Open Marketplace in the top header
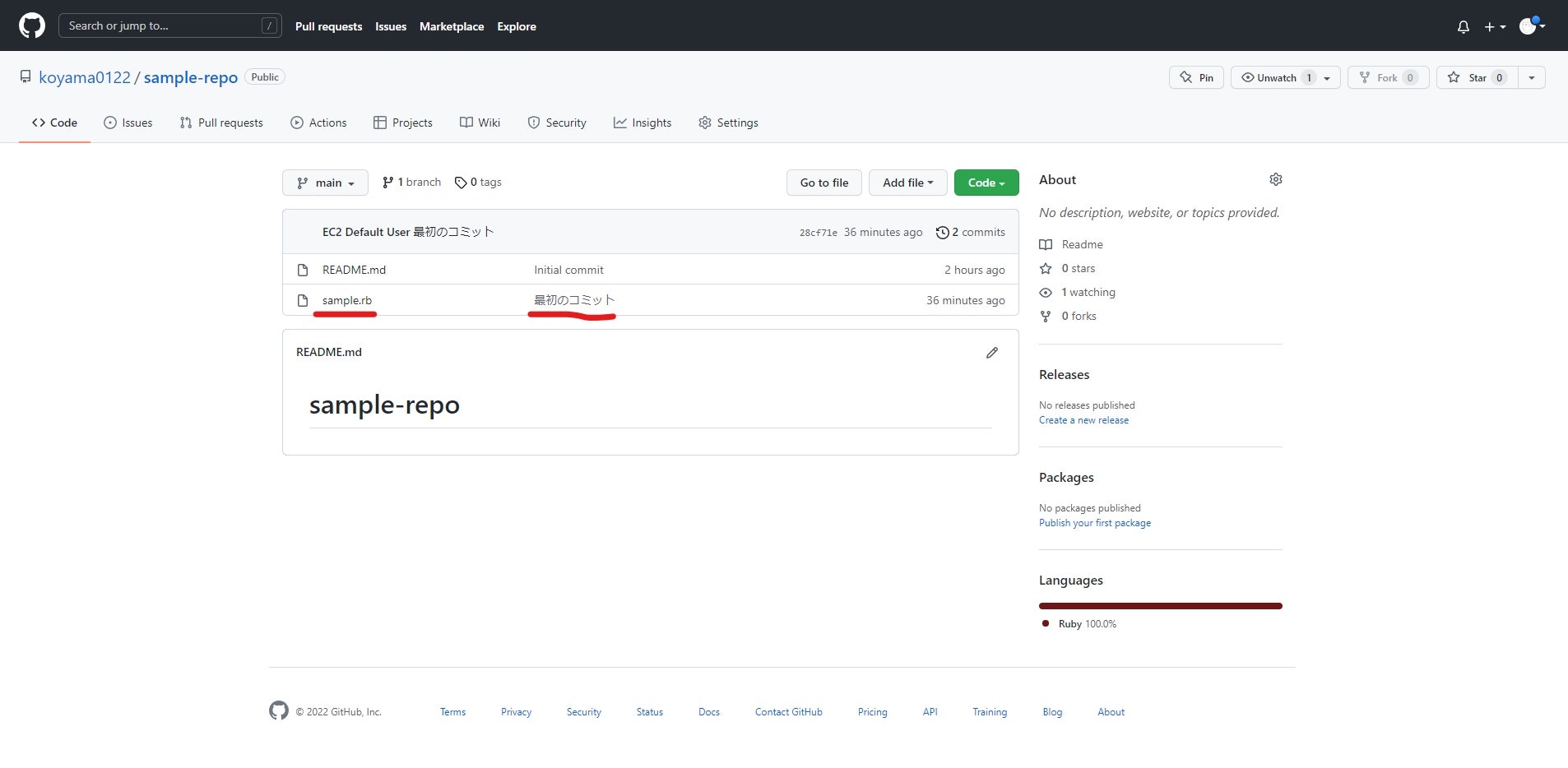Image resolution: width=1568 pixels, height=768 pixels. 452,26
